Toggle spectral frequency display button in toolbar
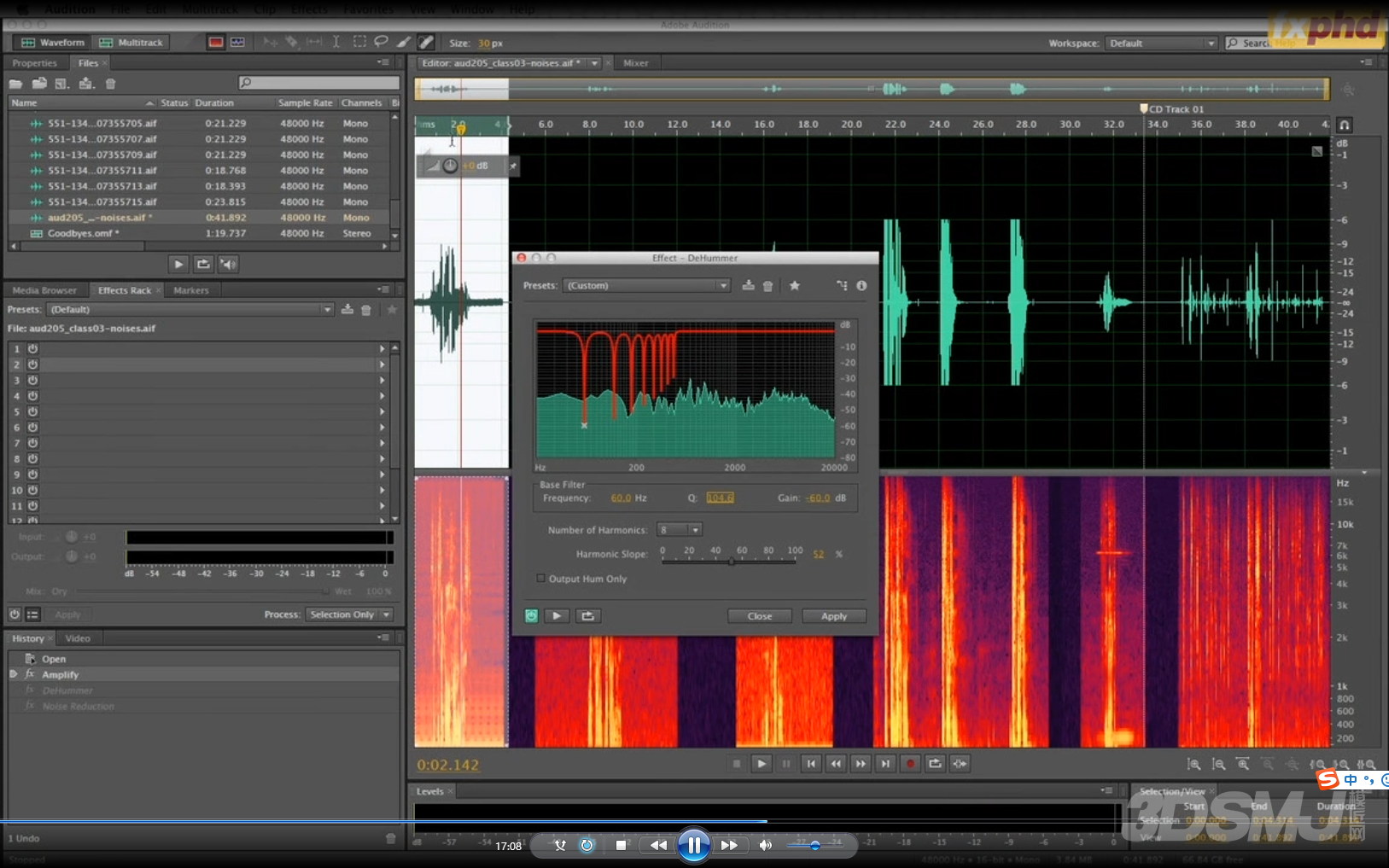 click(x=216, y=43)
